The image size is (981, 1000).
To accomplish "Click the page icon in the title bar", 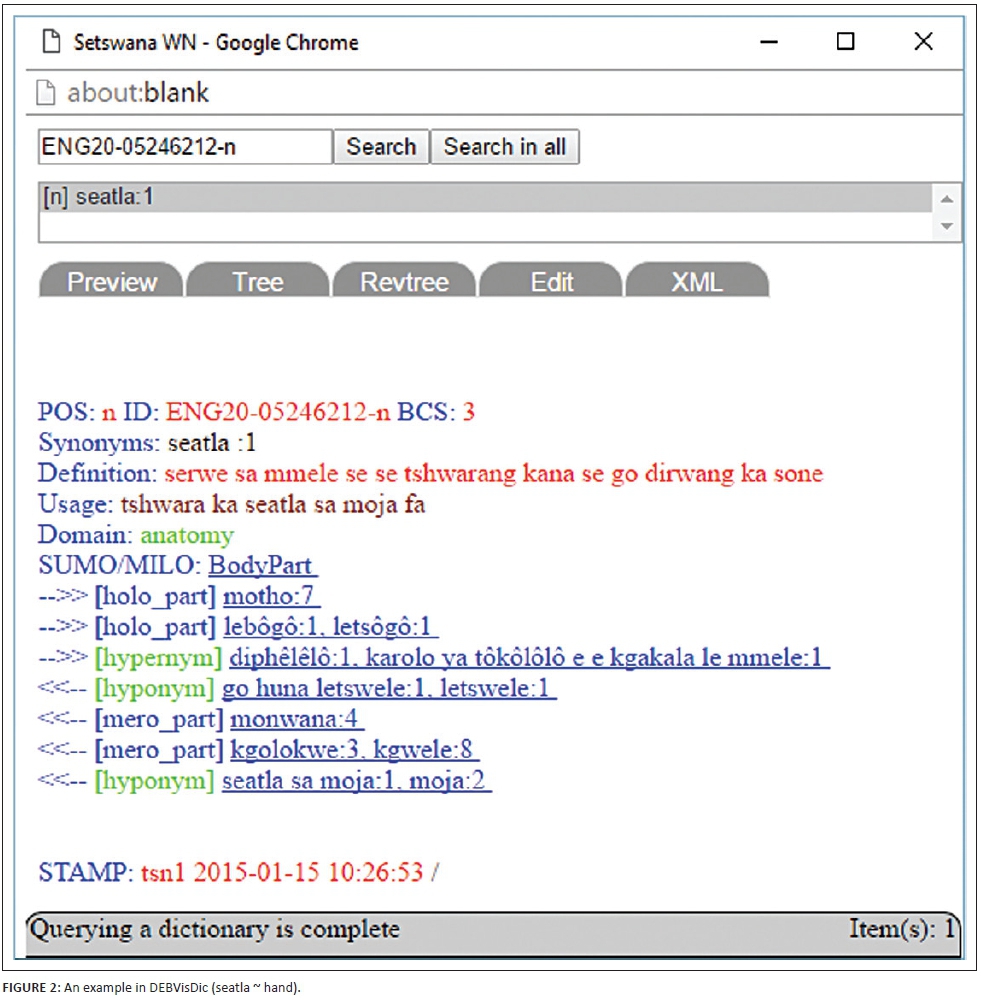I will point(50,42).
